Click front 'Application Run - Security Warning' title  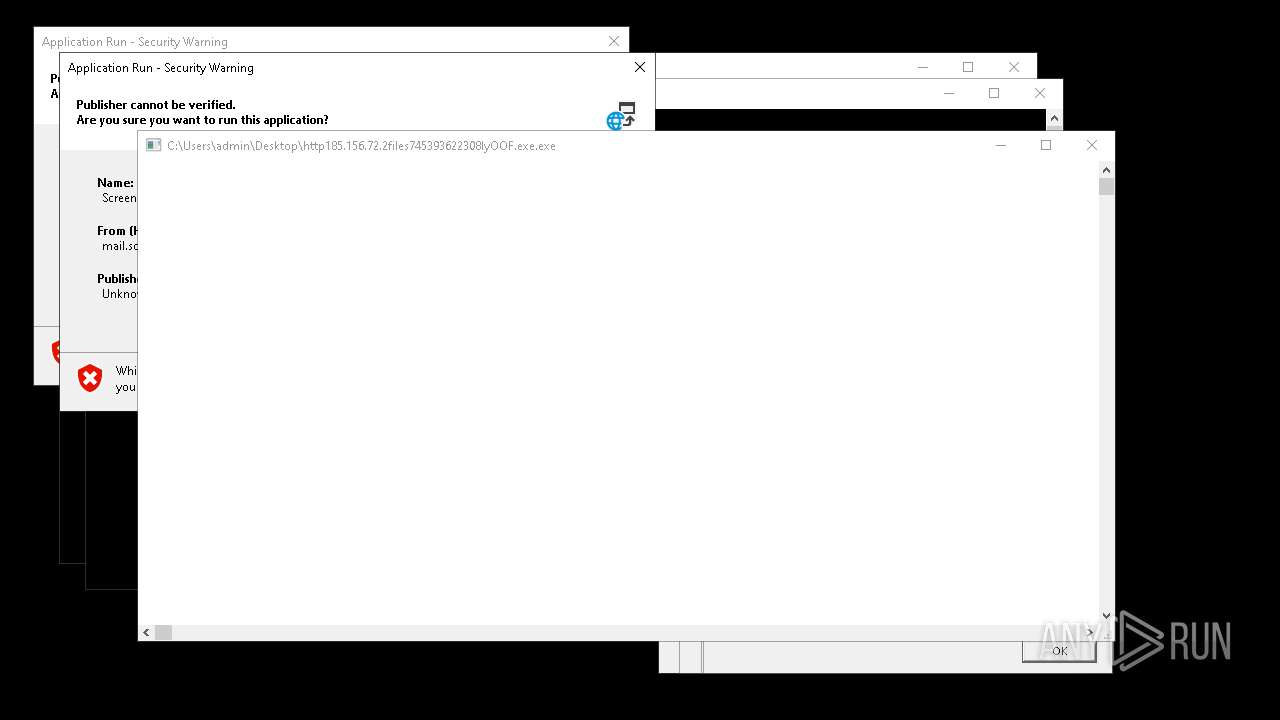tap(161, 68)
